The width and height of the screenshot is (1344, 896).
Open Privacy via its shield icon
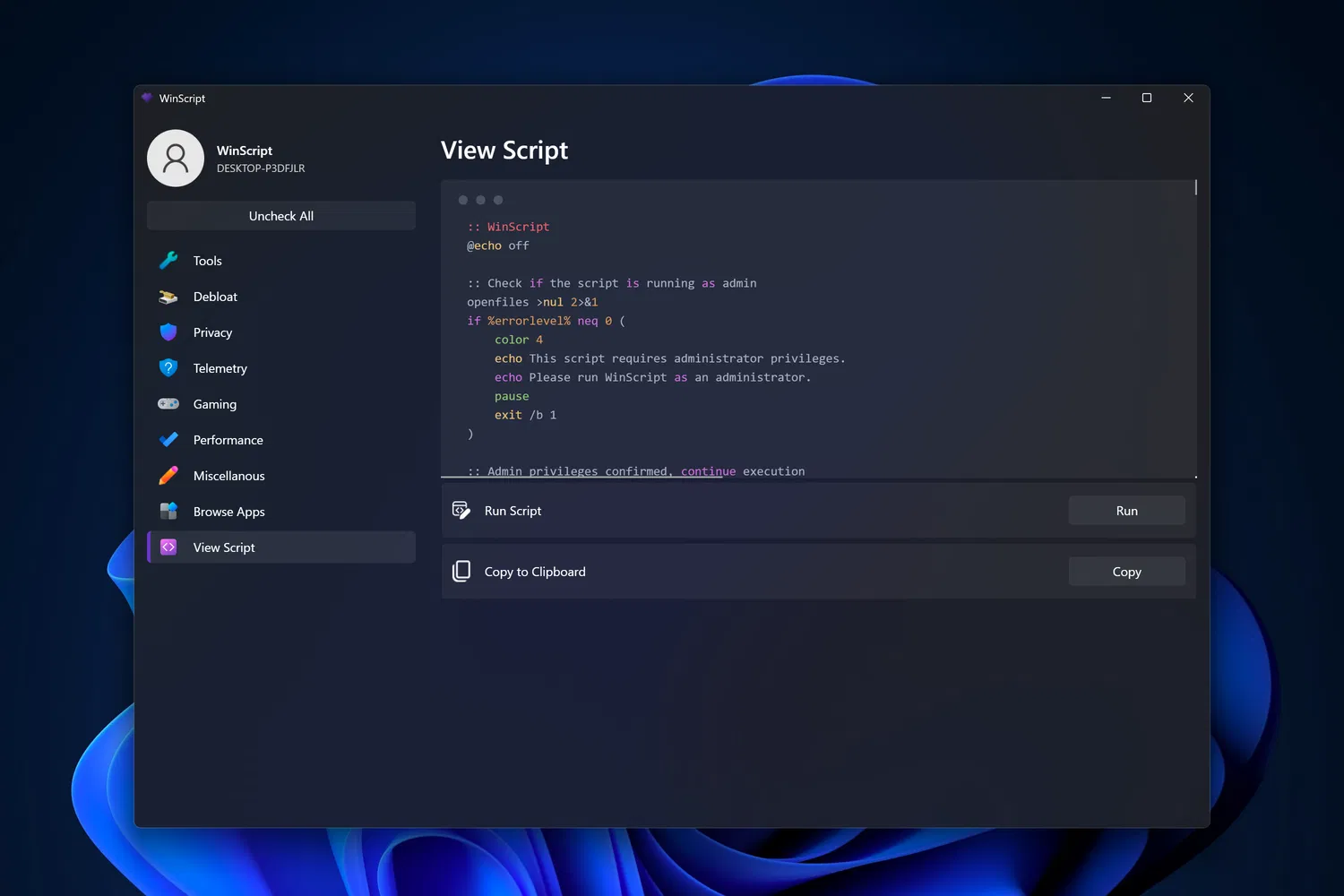point(168,332)
